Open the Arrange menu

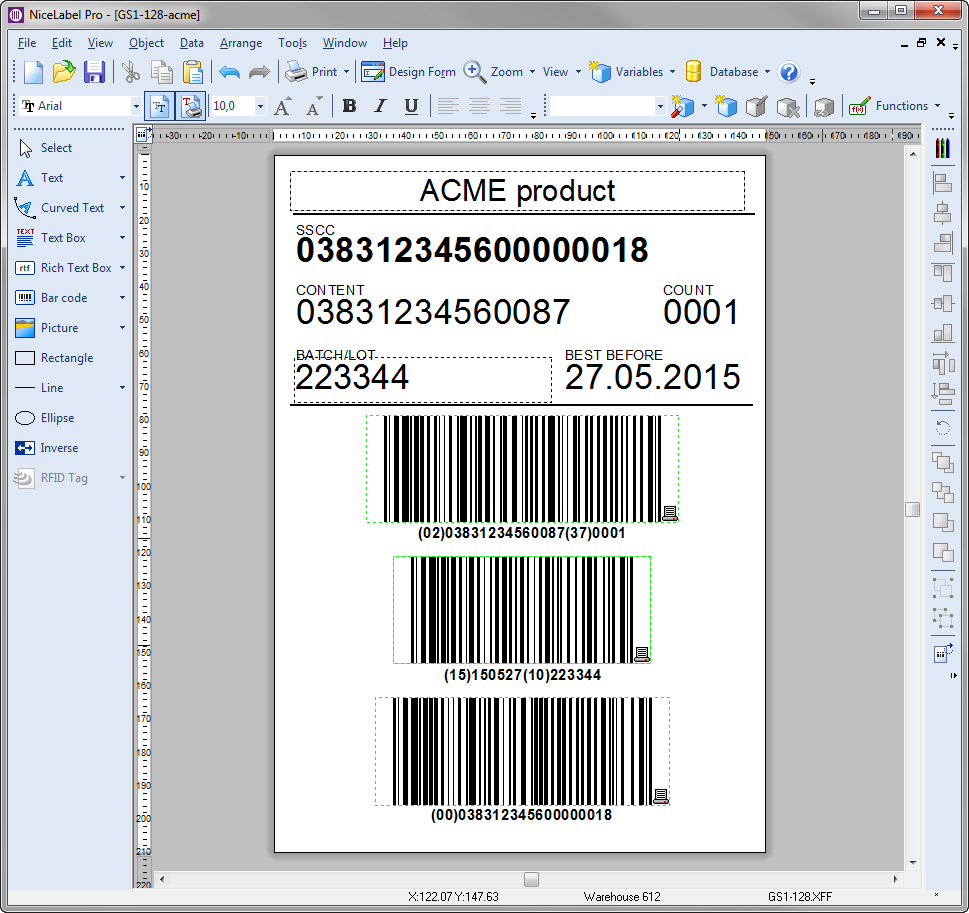tap(241, 43)
